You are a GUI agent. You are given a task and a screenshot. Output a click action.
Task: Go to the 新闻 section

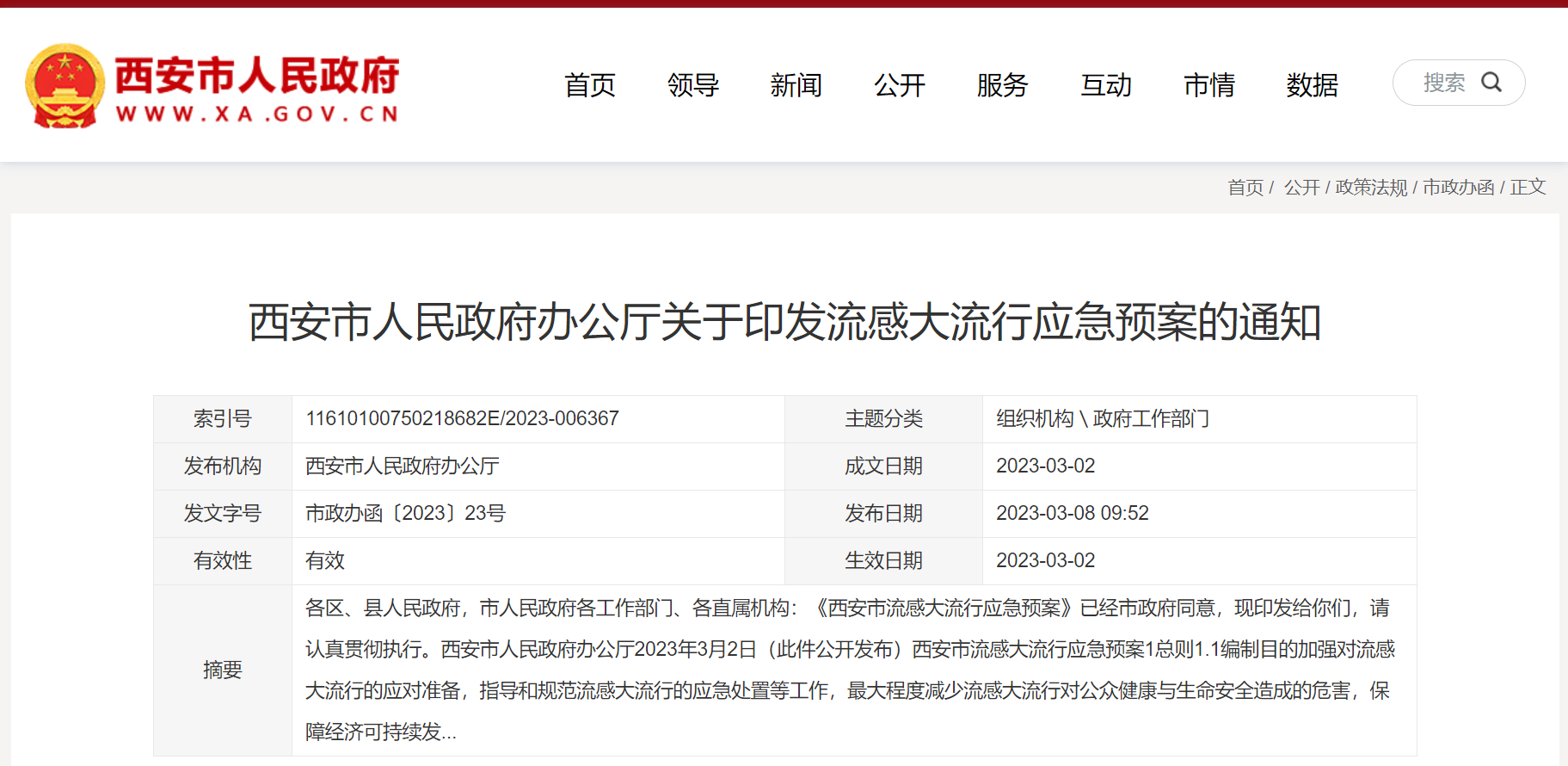pos(796,85)
